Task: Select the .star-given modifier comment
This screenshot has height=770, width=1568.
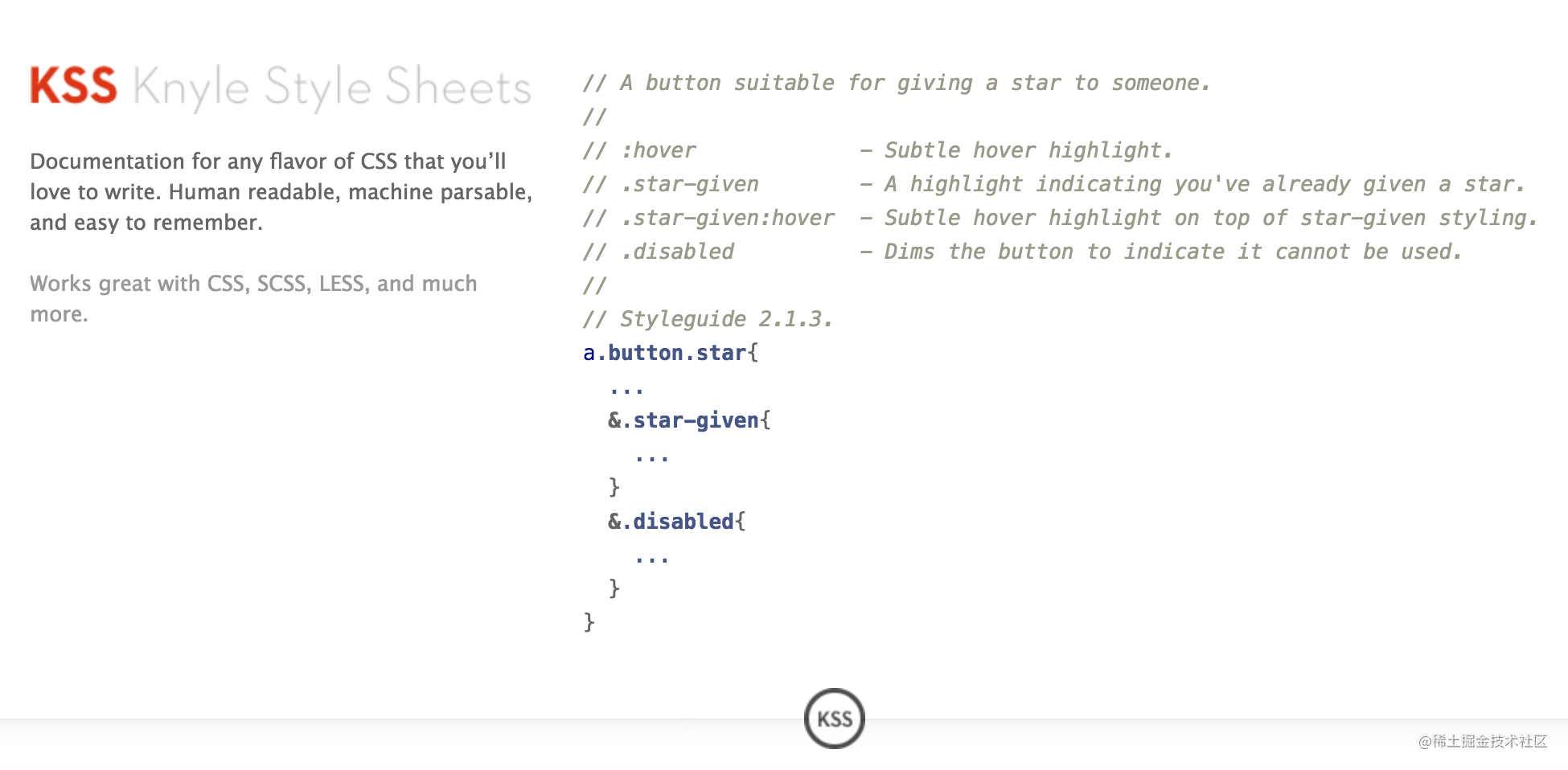Action: coord(690,184)
